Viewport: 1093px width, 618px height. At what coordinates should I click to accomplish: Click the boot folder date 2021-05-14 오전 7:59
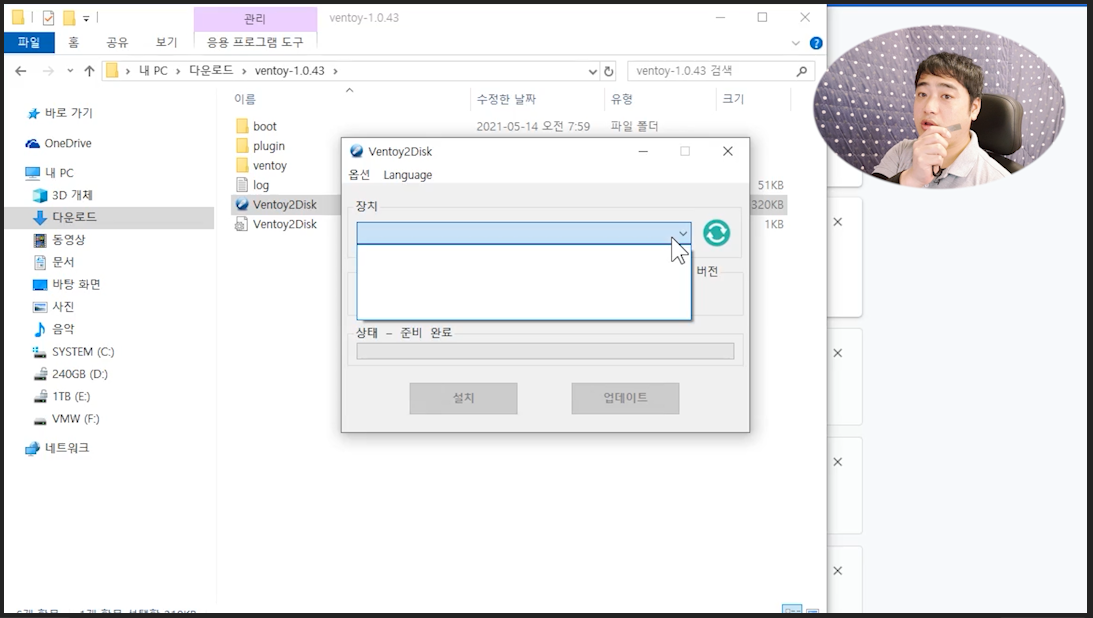click(533, 126)
